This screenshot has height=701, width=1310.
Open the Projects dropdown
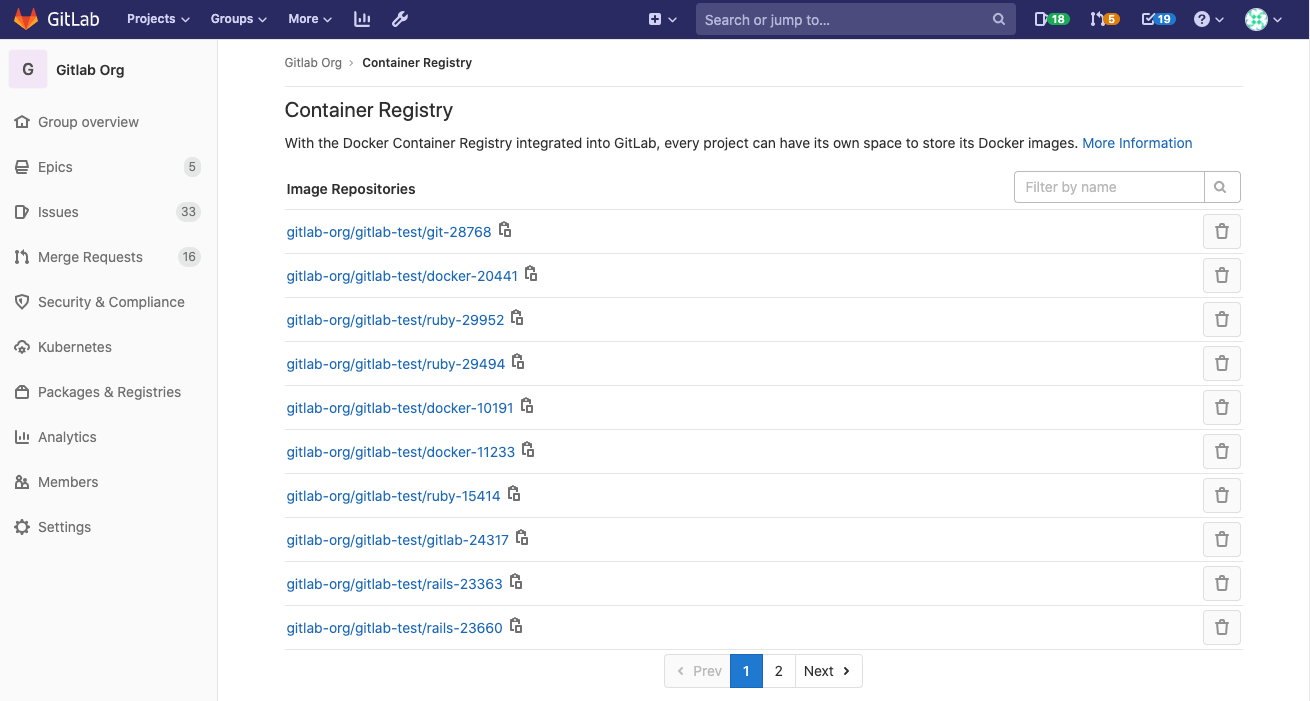coord(157,18)
